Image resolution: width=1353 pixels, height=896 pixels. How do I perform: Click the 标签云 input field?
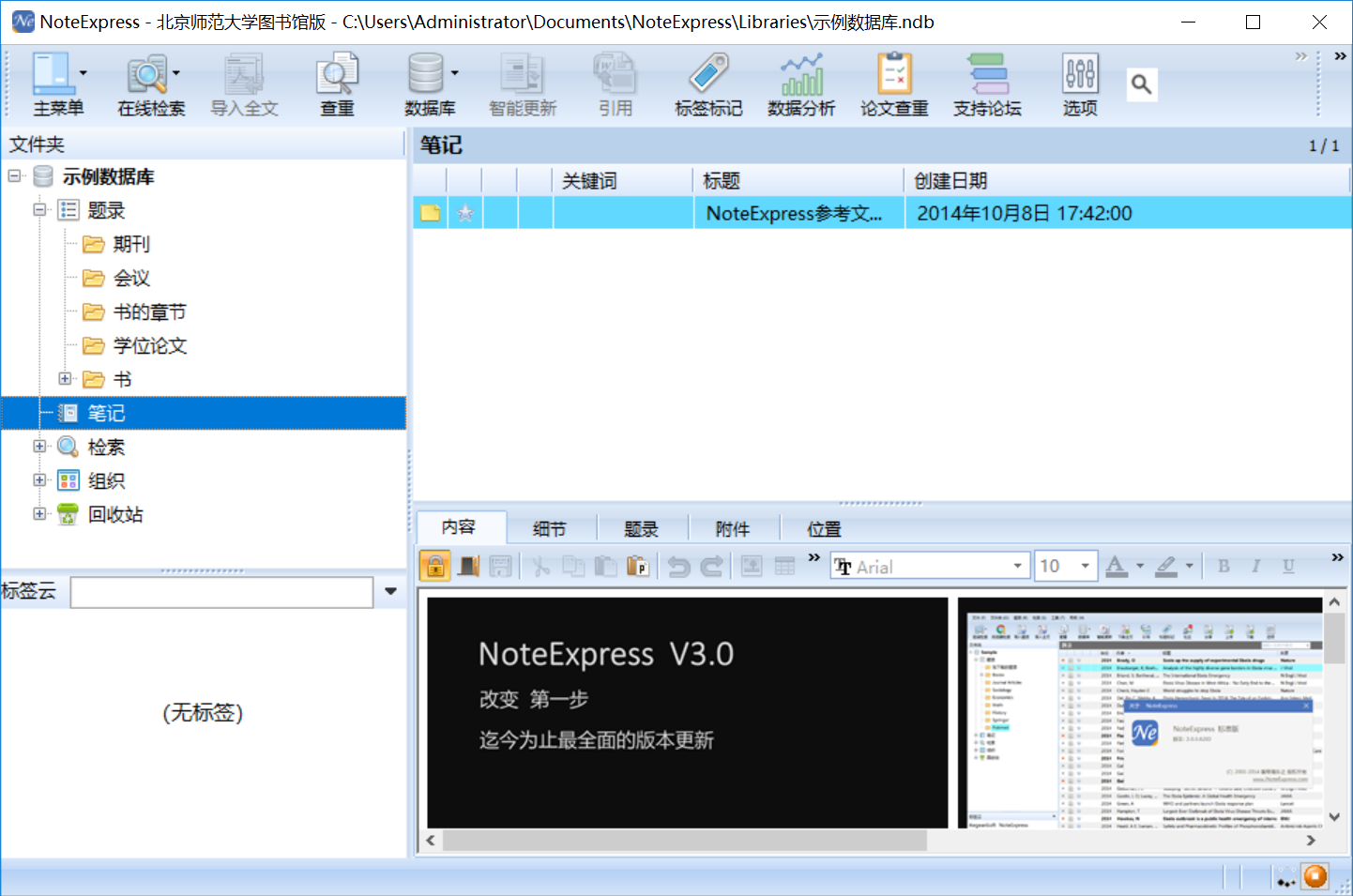click(222, 592)
